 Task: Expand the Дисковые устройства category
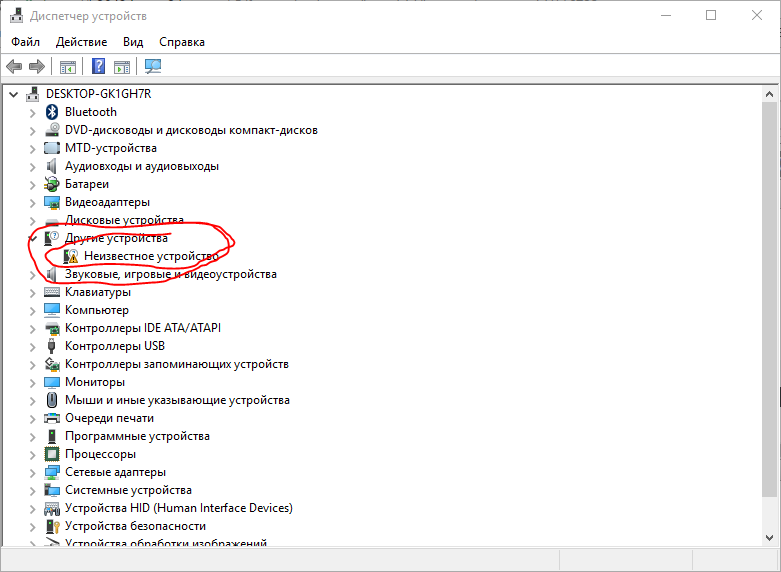(x=32, y=221)
